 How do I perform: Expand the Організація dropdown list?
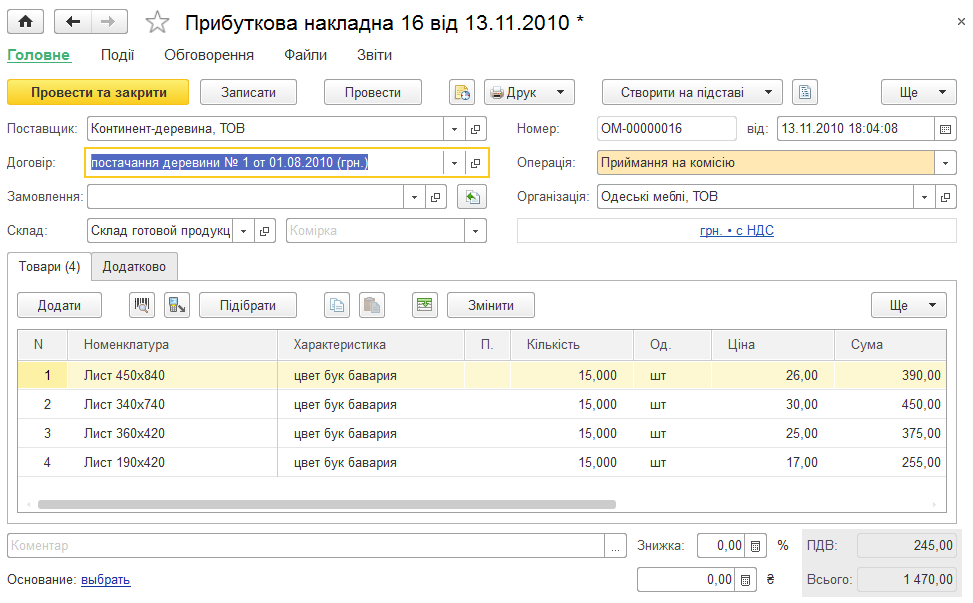[924, 197]
